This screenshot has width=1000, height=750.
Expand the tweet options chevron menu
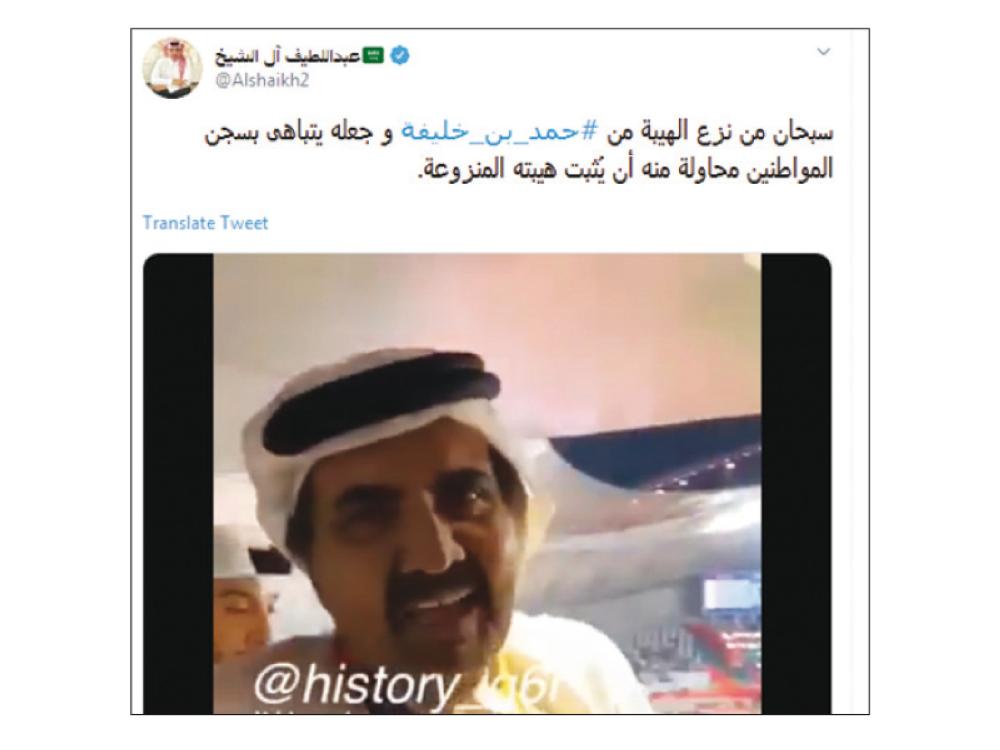pyautogui.click(x=823, y=52)
